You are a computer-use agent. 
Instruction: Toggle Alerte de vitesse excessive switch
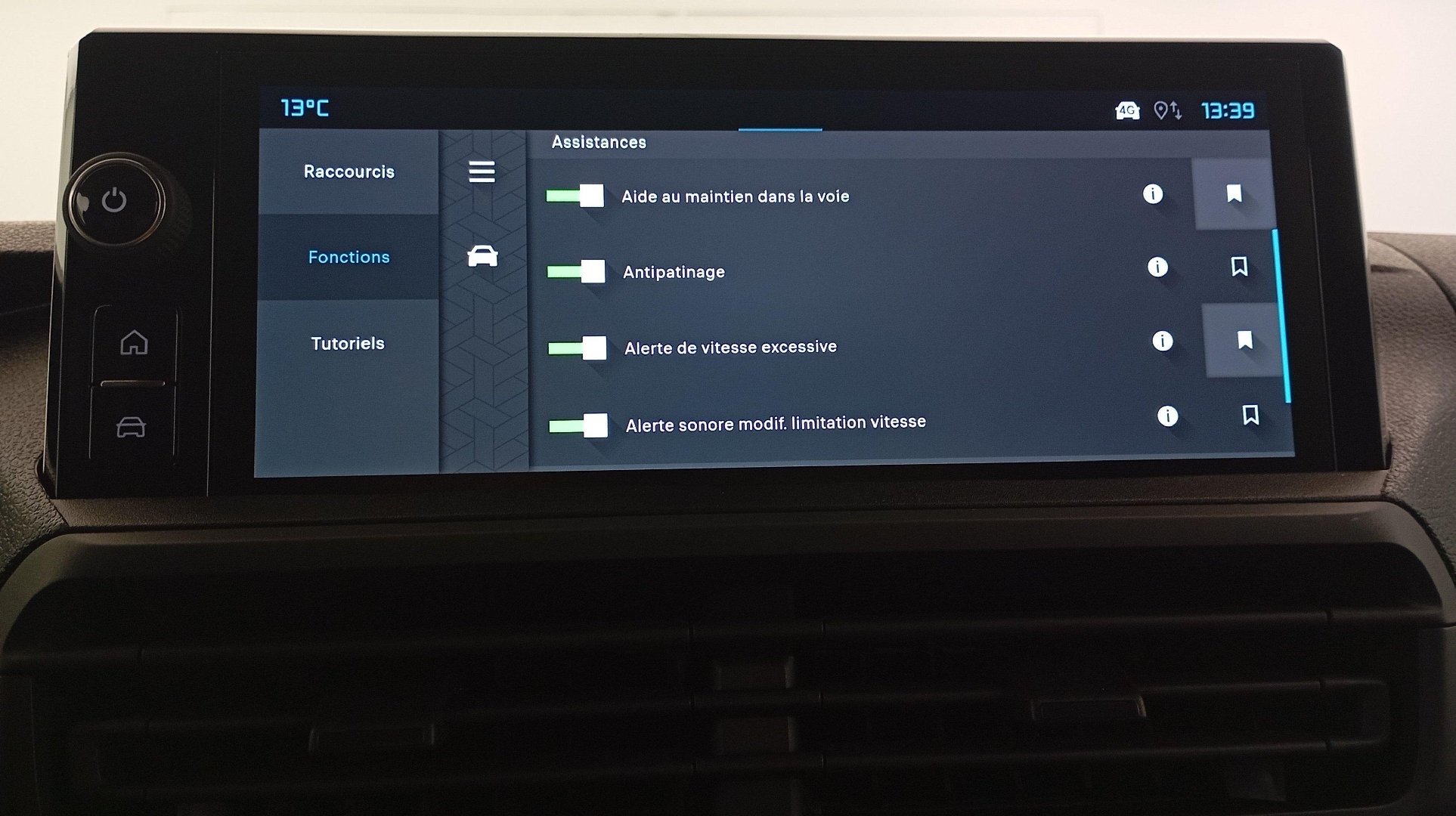(577, 348)
